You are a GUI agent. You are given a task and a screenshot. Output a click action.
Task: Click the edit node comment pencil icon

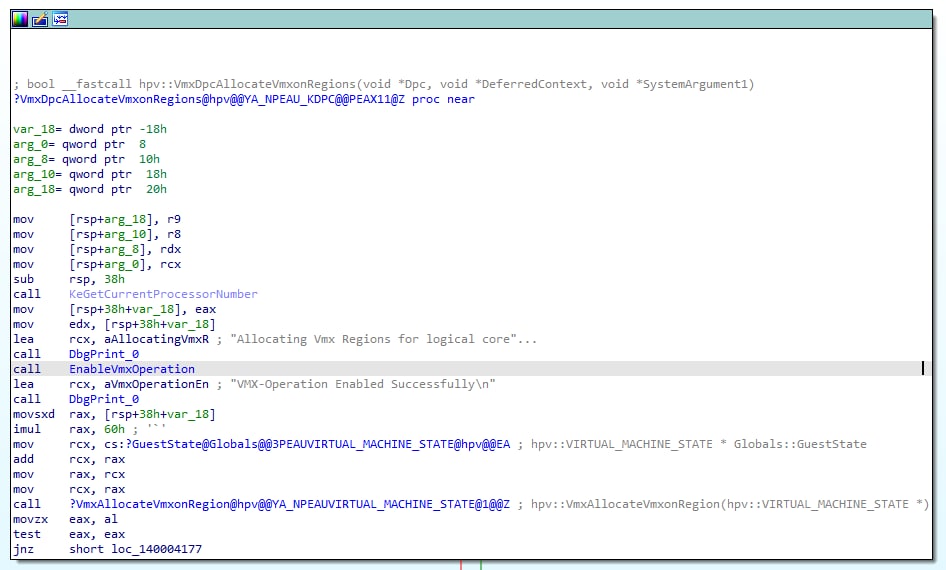(x=40, y=19)
